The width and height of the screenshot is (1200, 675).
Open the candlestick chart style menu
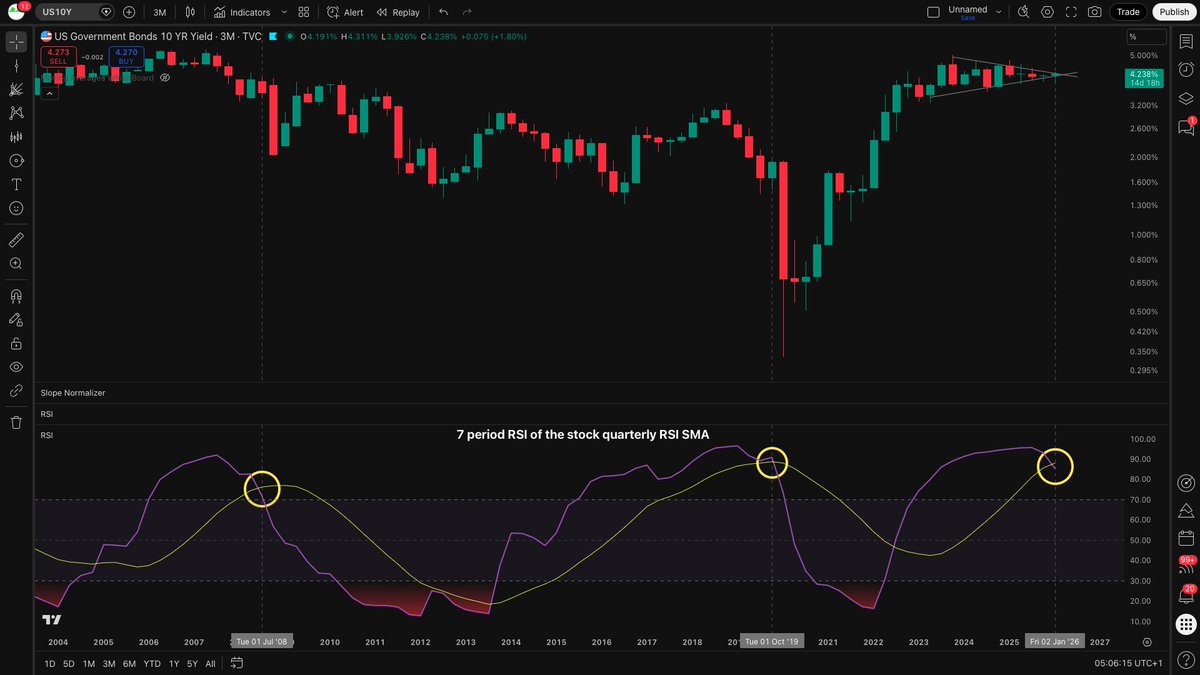point(188,12)
